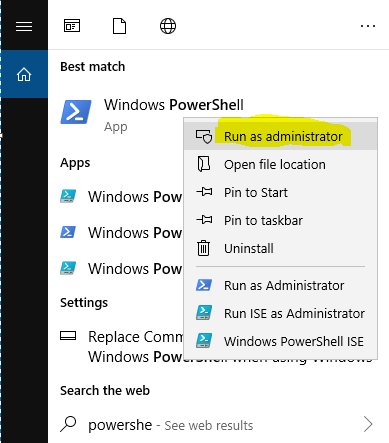Click the keyboard icon beside Replace Command setting

coord(68,336)
